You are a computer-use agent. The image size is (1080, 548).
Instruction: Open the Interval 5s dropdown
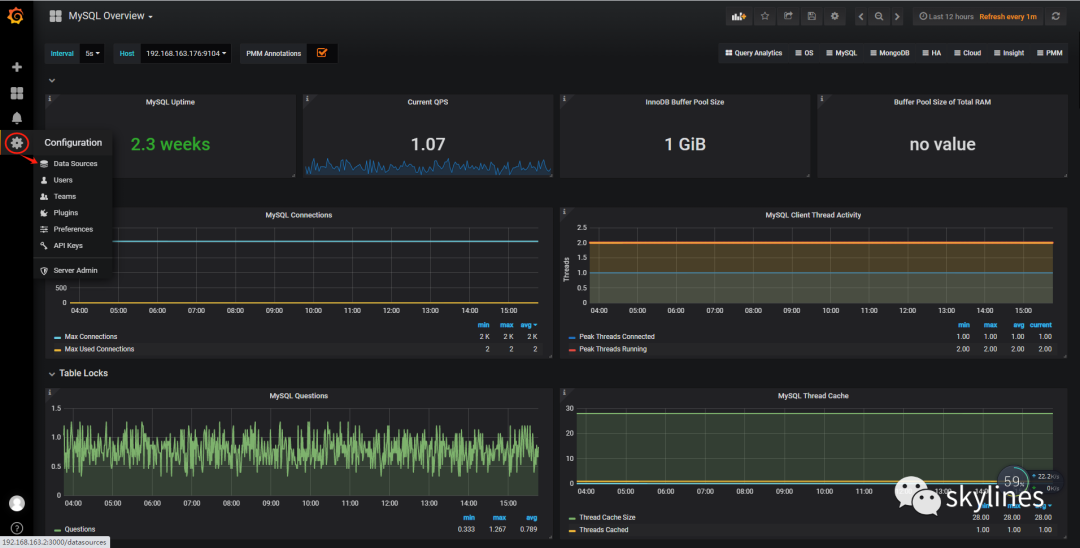pos(92,53)
